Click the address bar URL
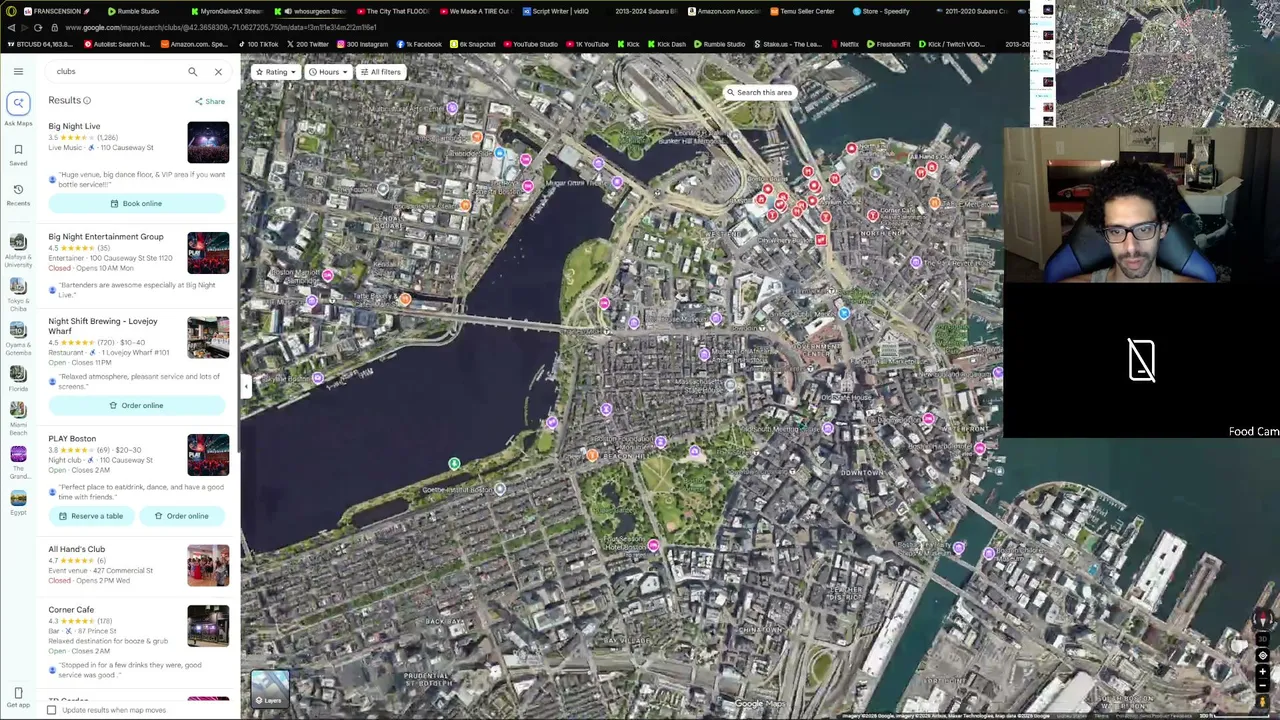The image size is (1280, 720). pyautogui.click(x=221, y=28)
